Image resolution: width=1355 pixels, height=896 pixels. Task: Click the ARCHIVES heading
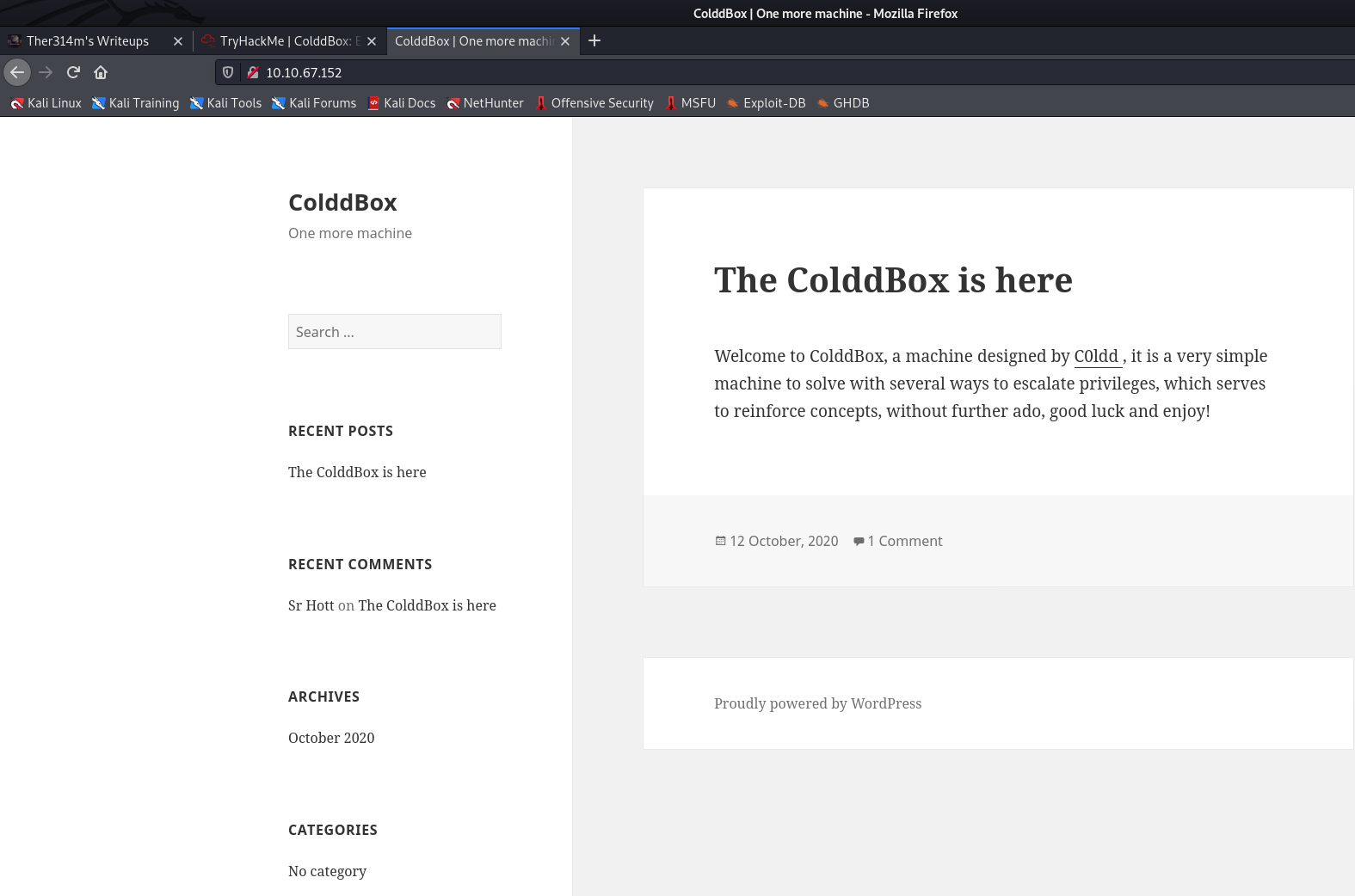(x=323, y=697)
